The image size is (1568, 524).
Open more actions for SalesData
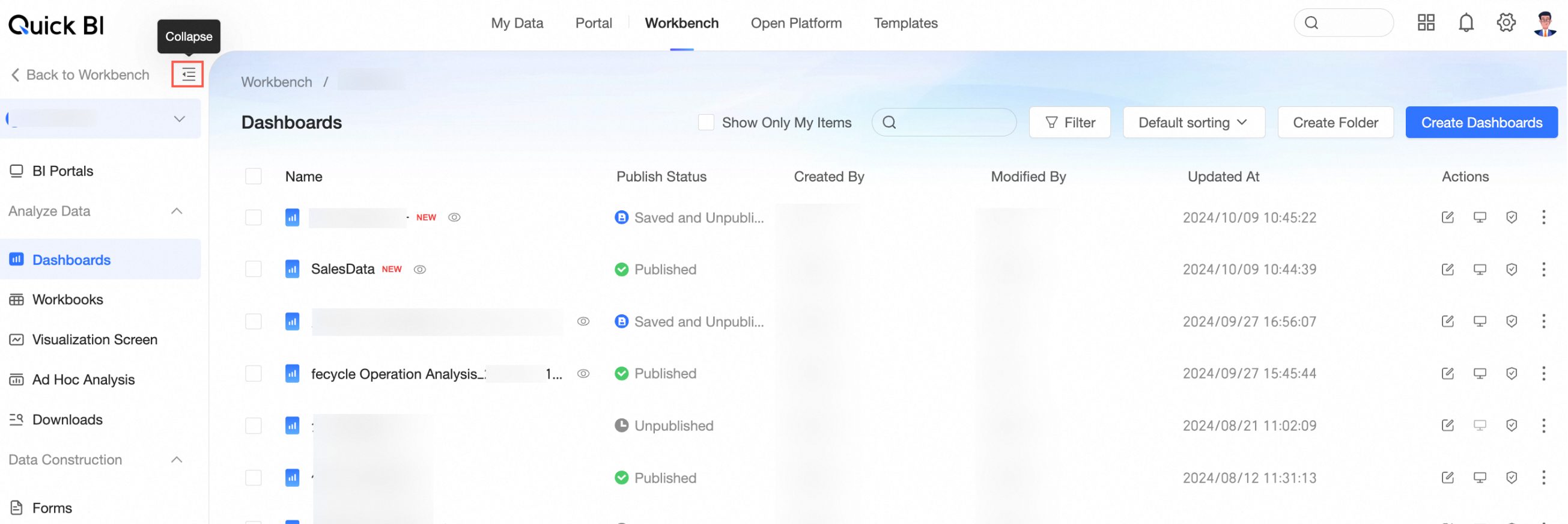[x=1543, y=270]
